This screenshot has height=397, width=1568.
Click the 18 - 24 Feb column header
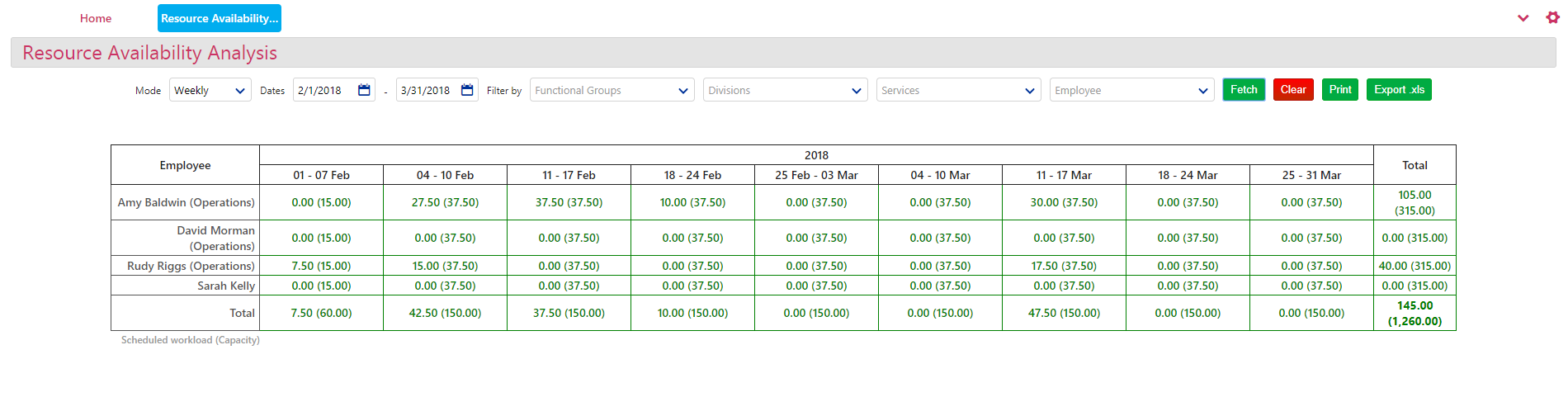[692, 175]
